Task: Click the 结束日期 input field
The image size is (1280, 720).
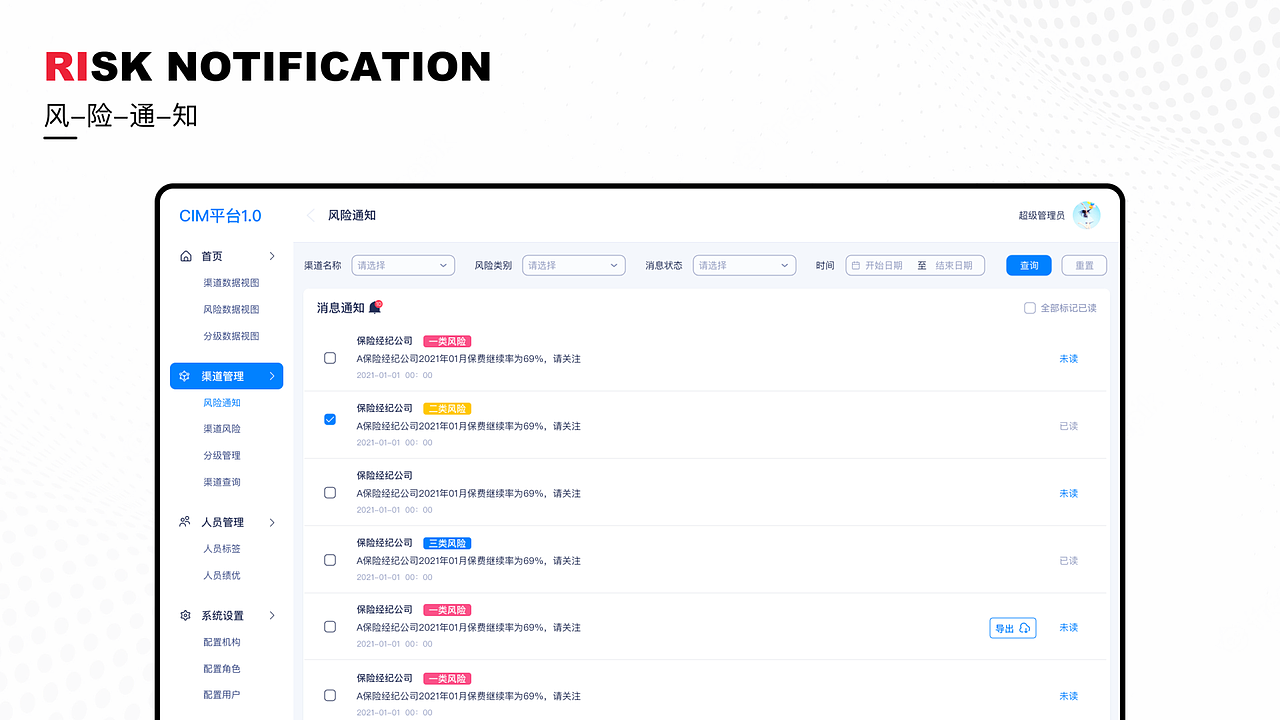Action: (954, 265)
